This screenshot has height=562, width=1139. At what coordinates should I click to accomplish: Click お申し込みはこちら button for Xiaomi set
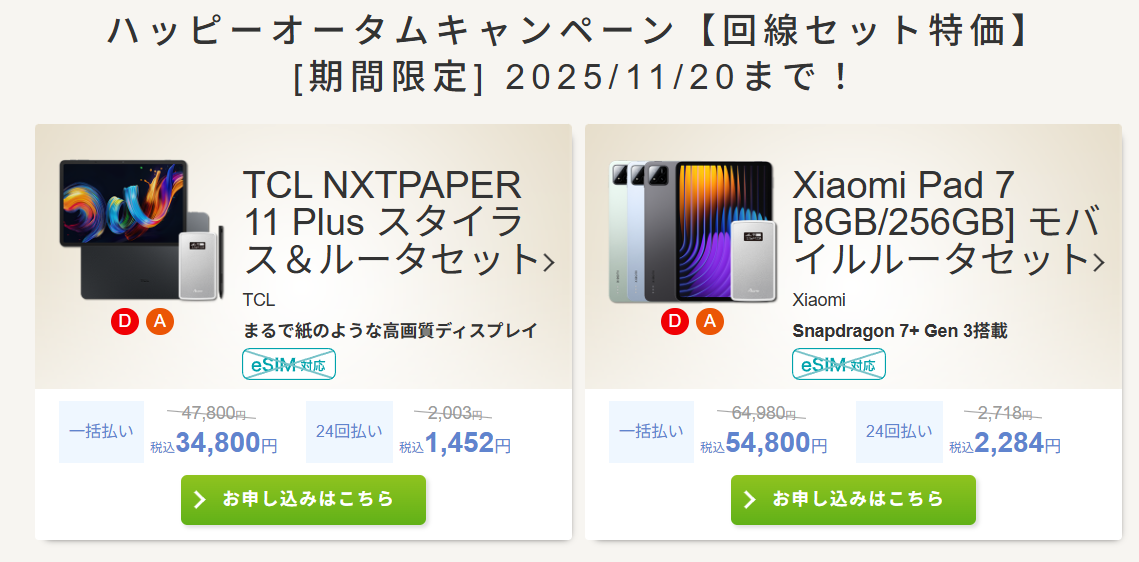(854, 500)
